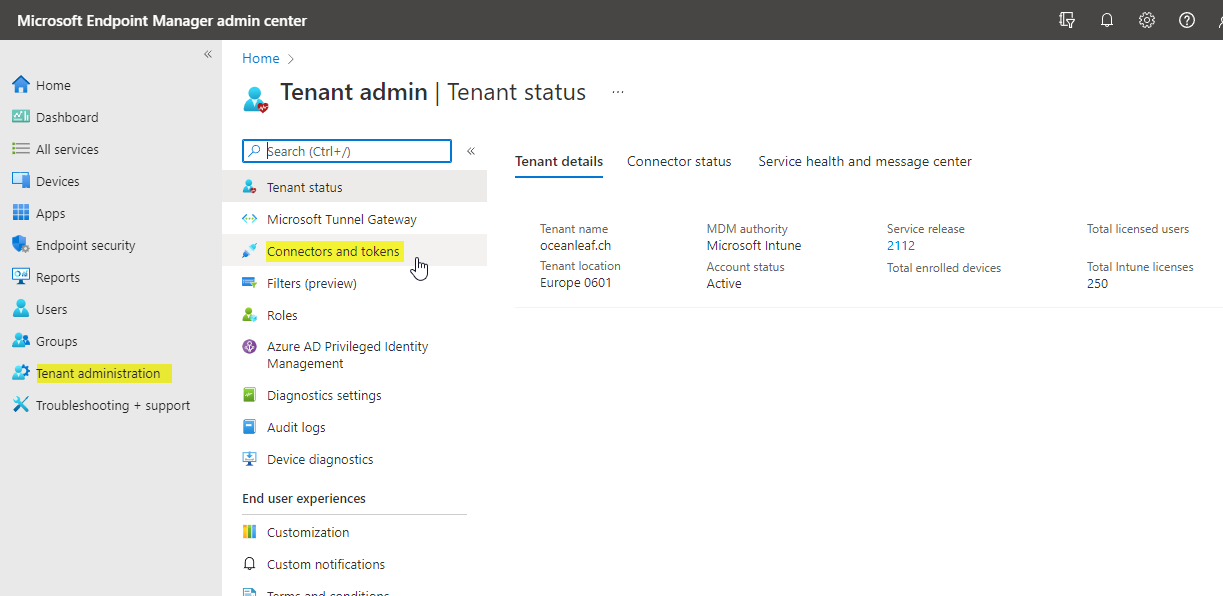
Task: Click inside the Search field
Action: [346, 150]
